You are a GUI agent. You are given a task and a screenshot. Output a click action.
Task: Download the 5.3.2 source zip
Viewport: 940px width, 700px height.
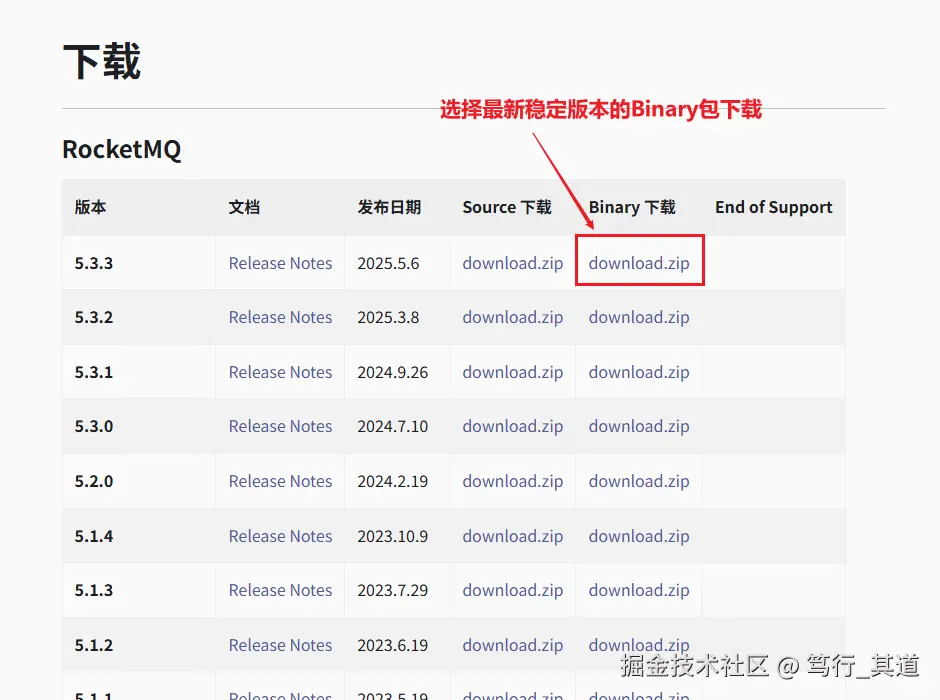coord(513,317)
